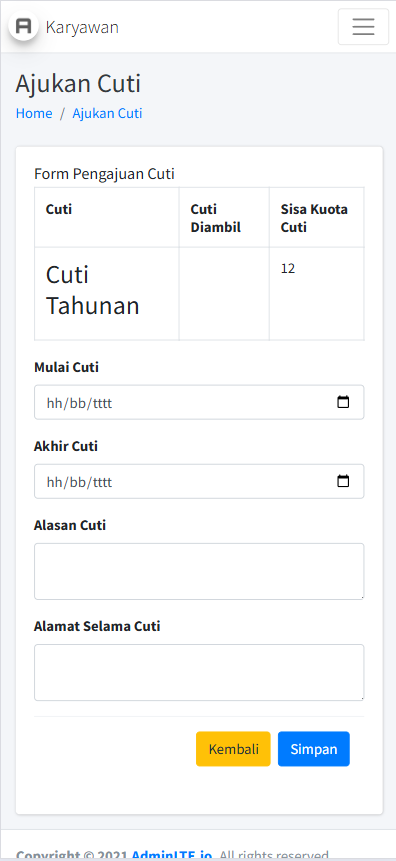
Task: Click the Cuti column header
Action: click(107, 218)
